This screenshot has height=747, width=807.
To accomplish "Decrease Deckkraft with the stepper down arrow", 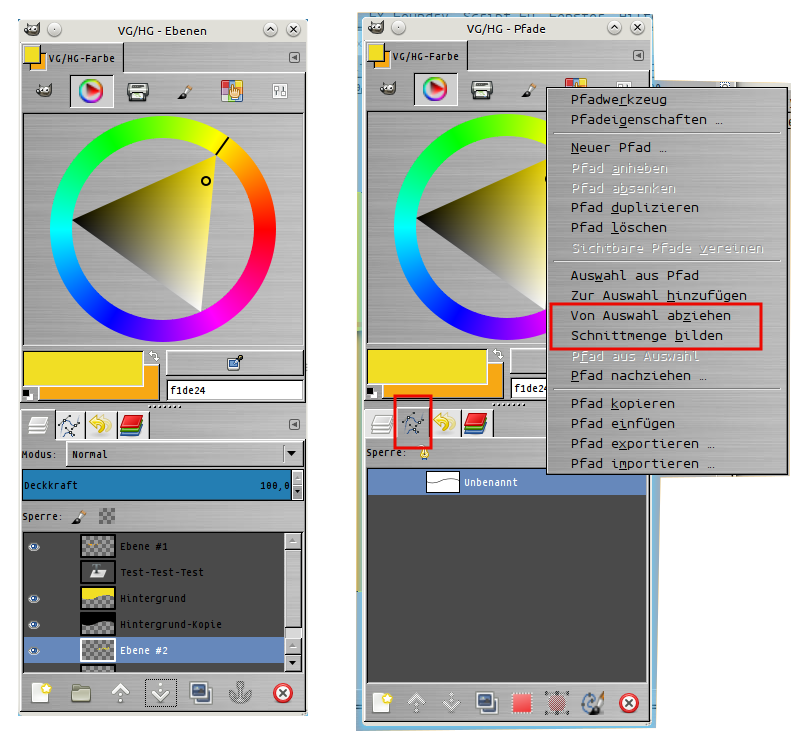I will pyautogui.click(x=297, y=492).
